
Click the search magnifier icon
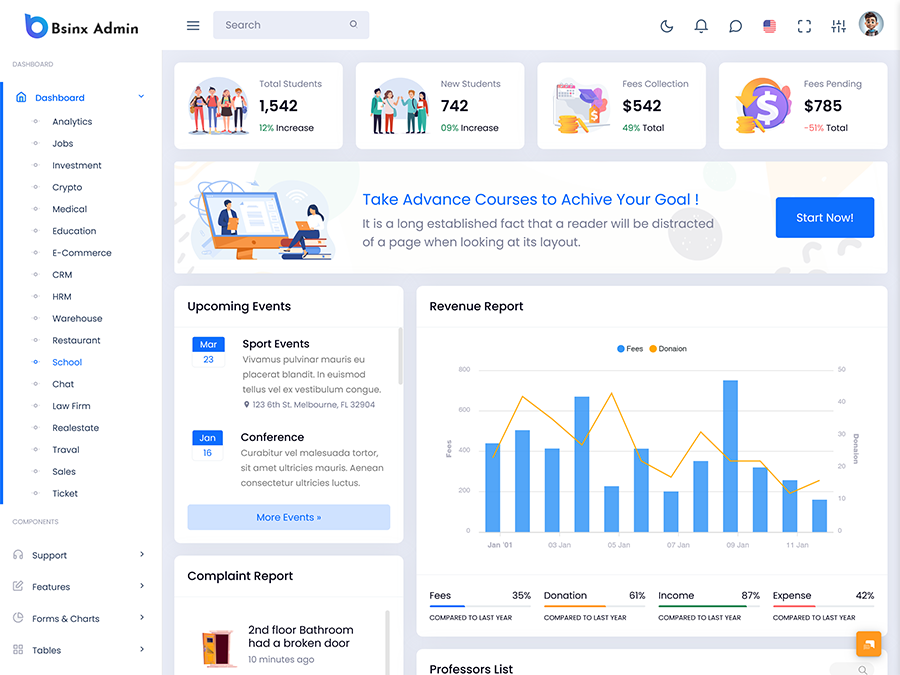tap(354, 24)
